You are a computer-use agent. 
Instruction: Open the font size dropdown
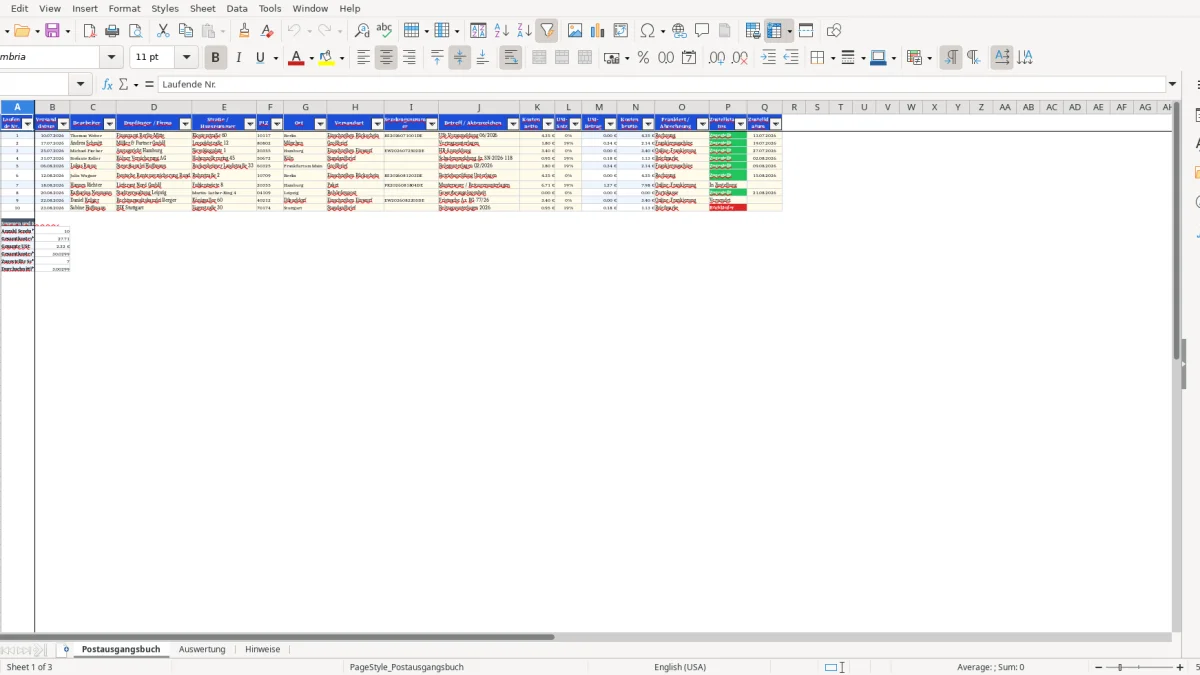click(186, 58)
